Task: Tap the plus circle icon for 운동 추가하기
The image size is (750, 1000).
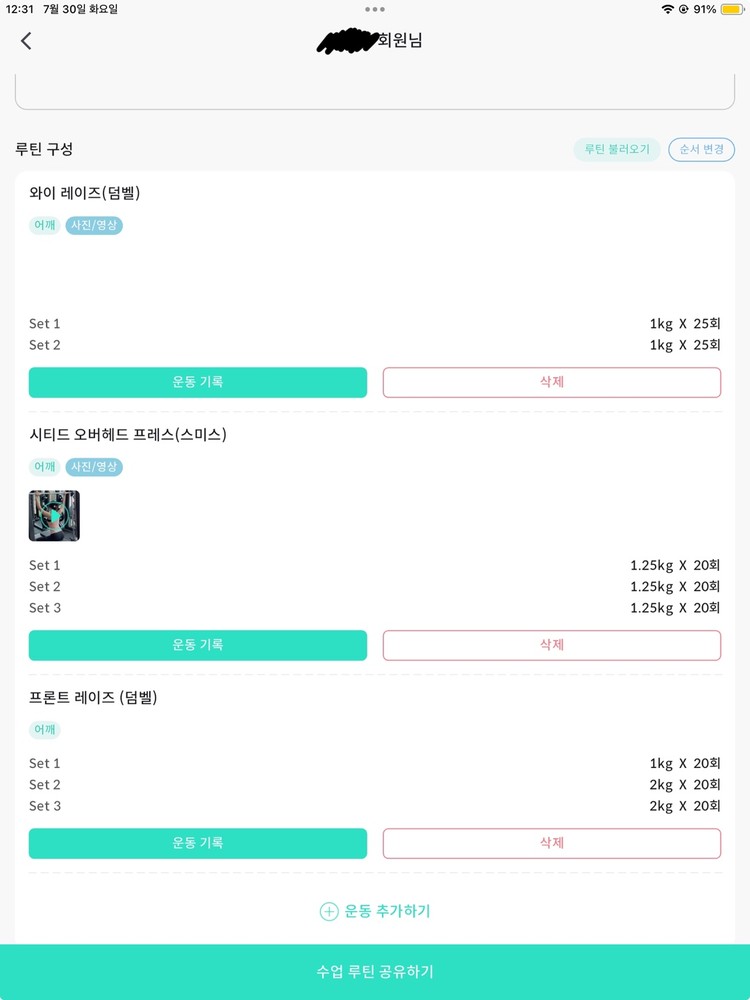Action: pos(329,911)
